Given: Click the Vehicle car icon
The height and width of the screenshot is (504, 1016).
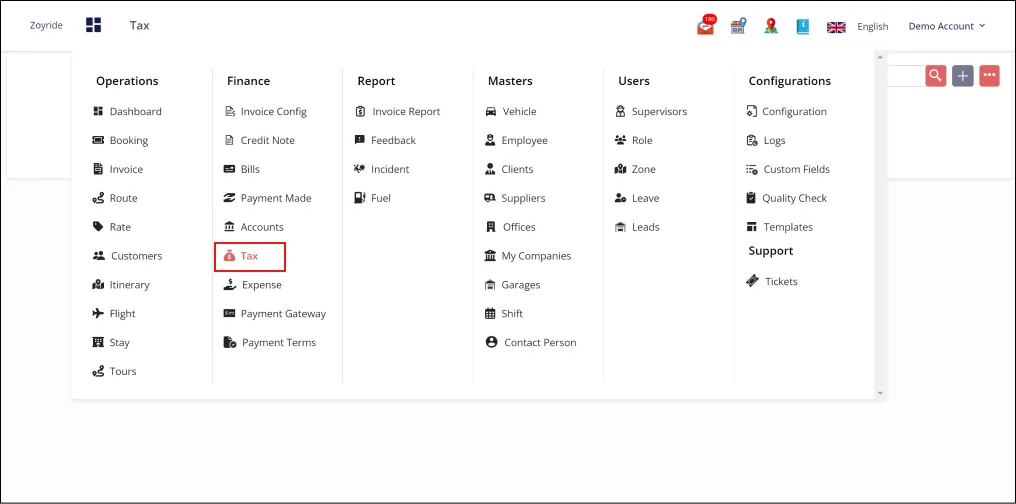Looking at the screenshot, I should pyautogui.click(x=491, y=111).
